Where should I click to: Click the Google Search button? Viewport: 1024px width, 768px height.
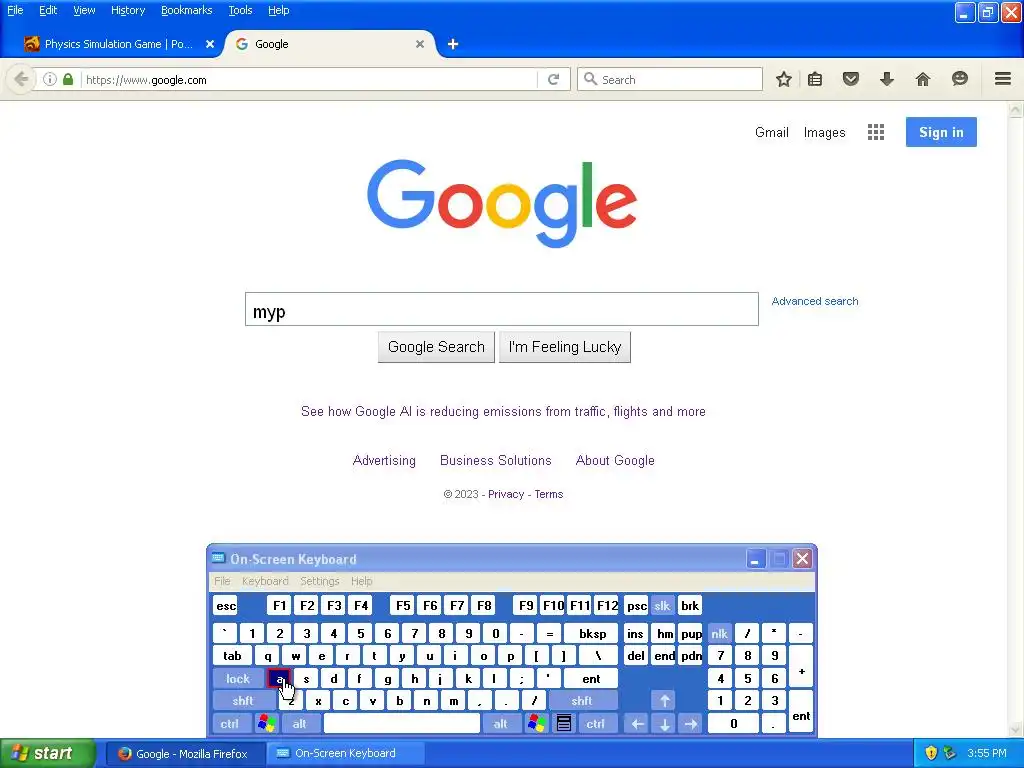pos(436,347)
